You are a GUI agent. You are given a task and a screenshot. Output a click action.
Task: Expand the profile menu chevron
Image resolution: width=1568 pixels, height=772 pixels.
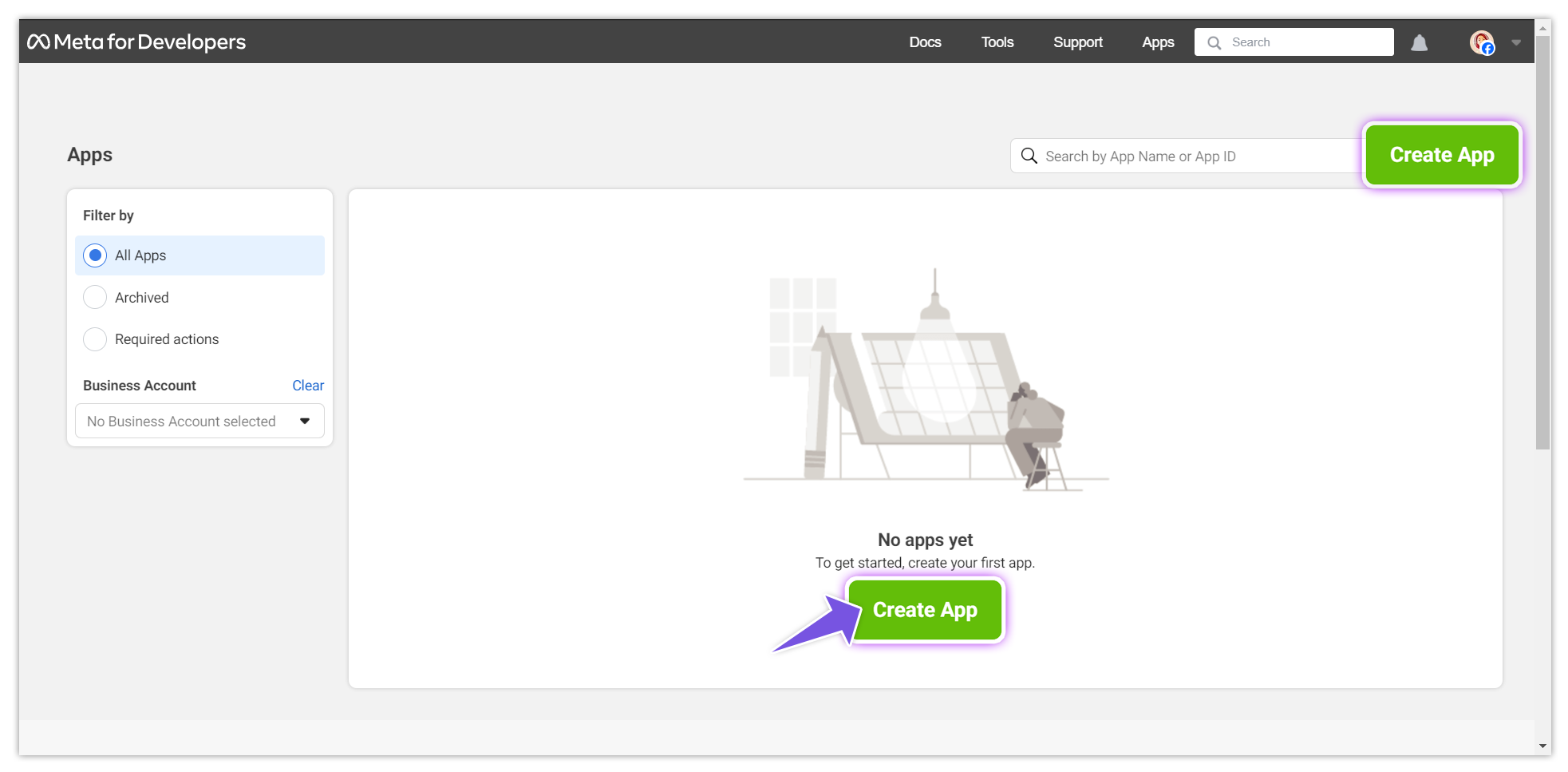1515,42
